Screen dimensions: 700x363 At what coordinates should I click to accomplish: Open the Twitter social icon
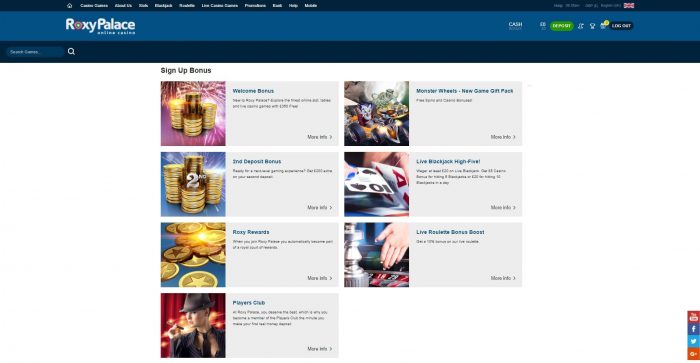point(693,341)
